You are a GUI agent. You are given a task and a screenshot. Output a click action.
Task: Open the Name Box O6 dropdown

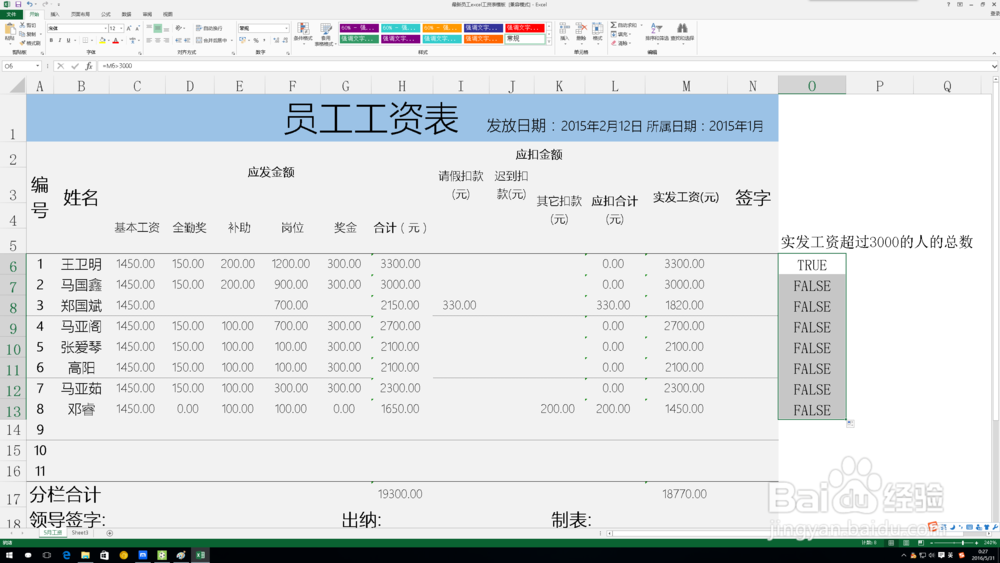38,66
